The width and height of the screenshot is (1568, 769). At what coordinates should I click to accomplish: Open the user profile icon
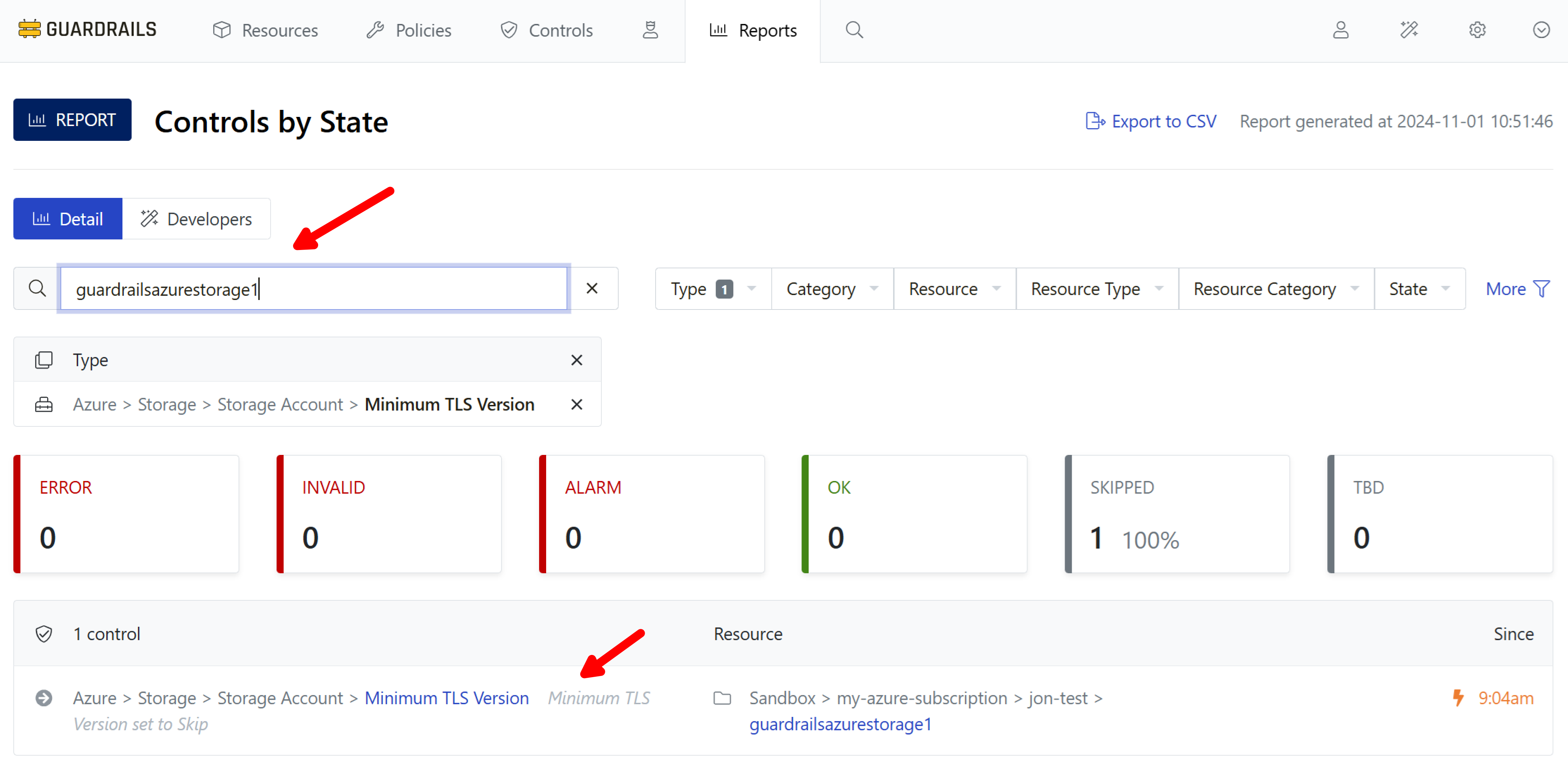point(1340,30)
